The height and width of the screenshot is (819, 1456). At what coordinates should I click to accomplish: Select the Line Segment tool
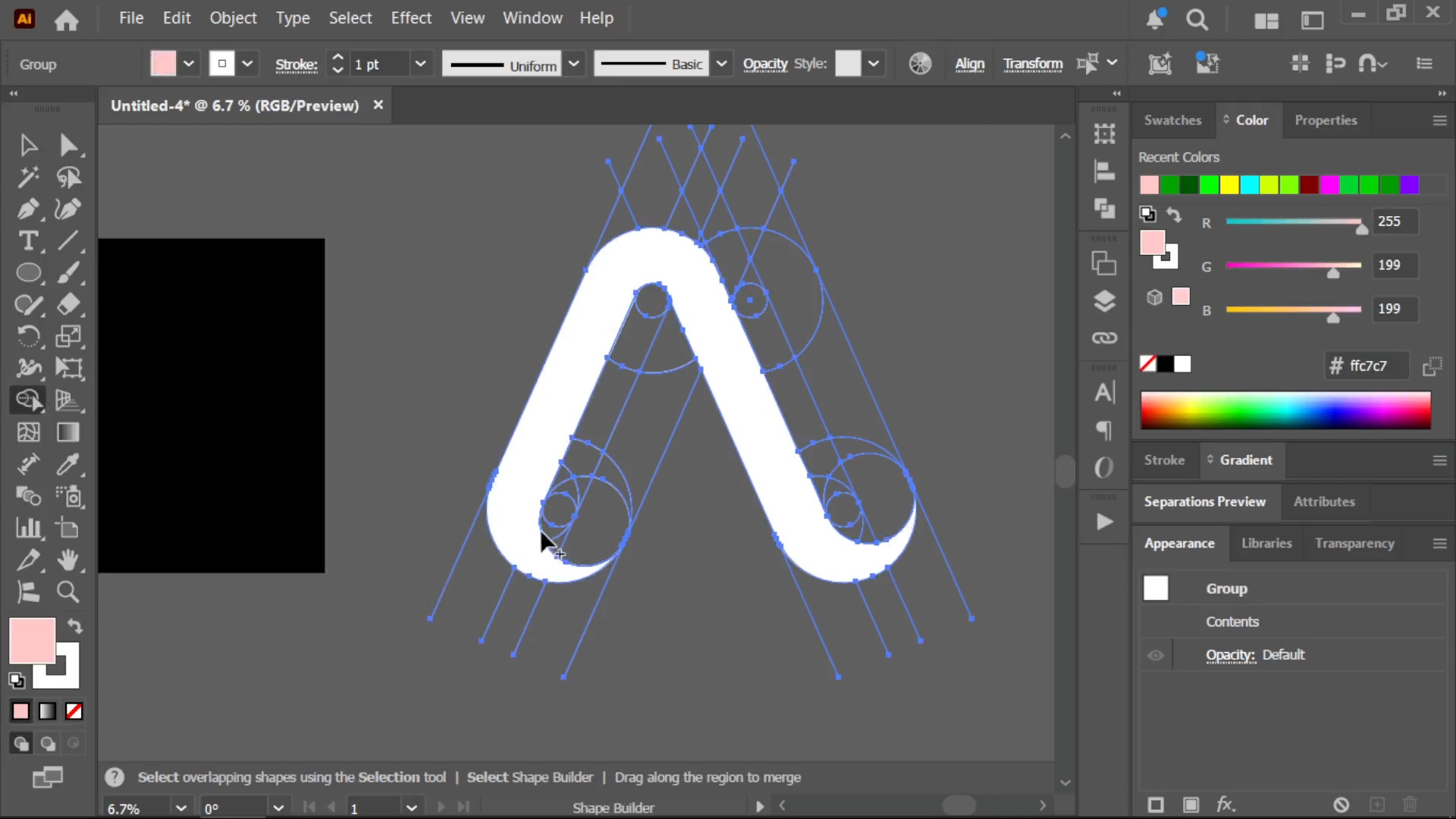point(68,241)
